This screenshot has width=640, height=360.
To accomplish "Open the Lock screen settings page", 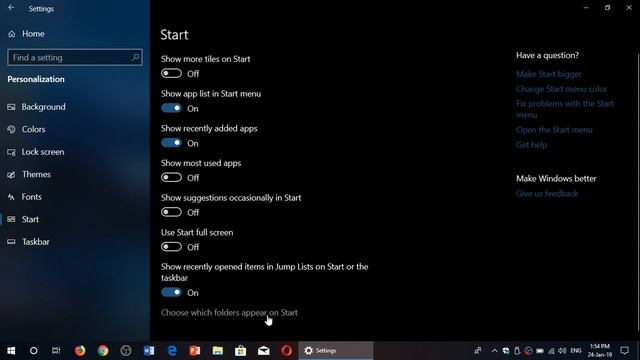I will pos(36,152).
